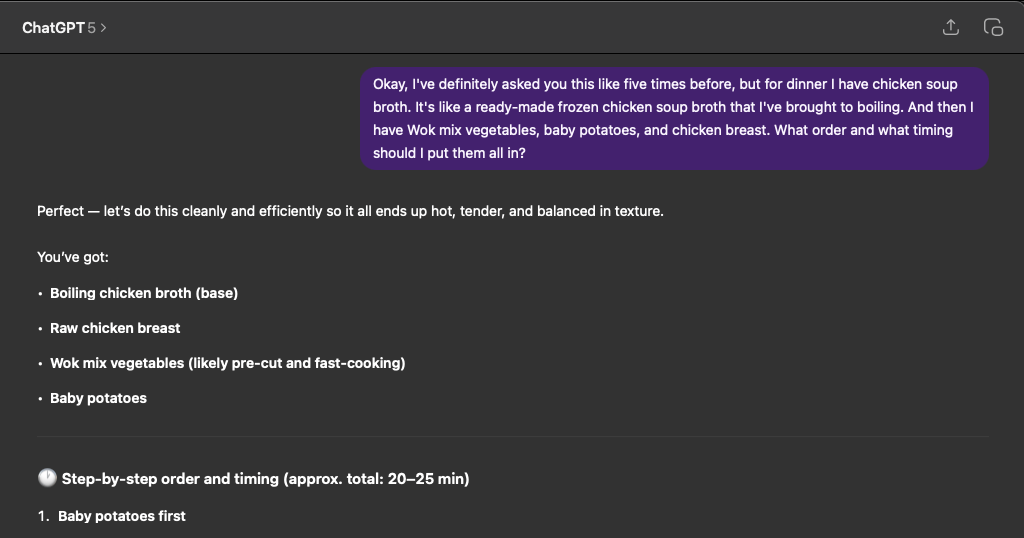Screen dimensions: 1024x538
Task: Click the question "should I put them all in?"
Action: (449, 153)
